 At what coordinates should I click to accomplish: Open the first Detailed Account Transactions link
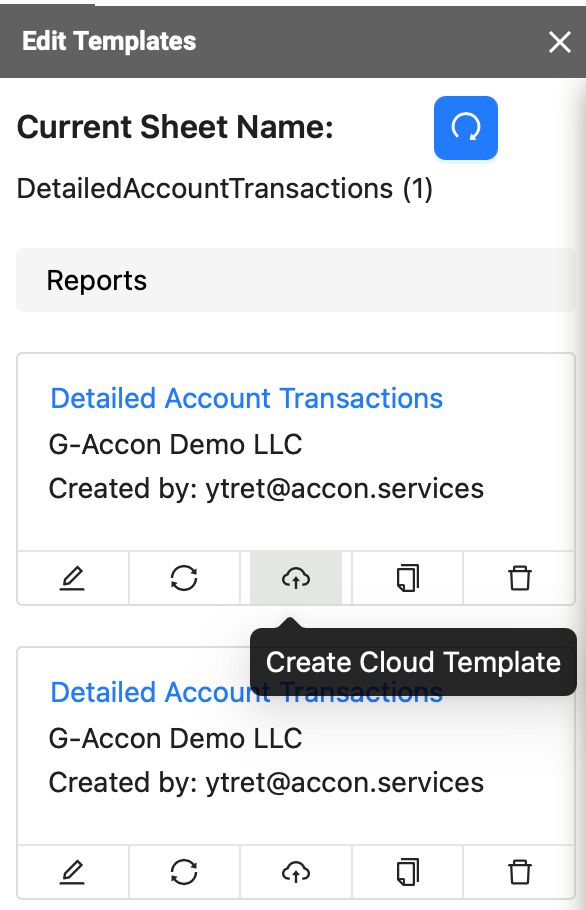click(x=247, y=399)
